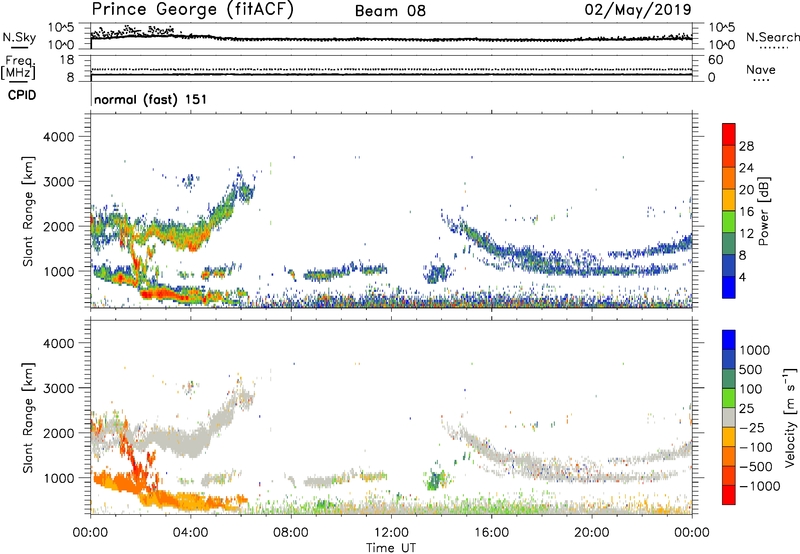Click the rightmost "00:00" time tick label
The image size is (800, 554).
(x=692, y=533)
